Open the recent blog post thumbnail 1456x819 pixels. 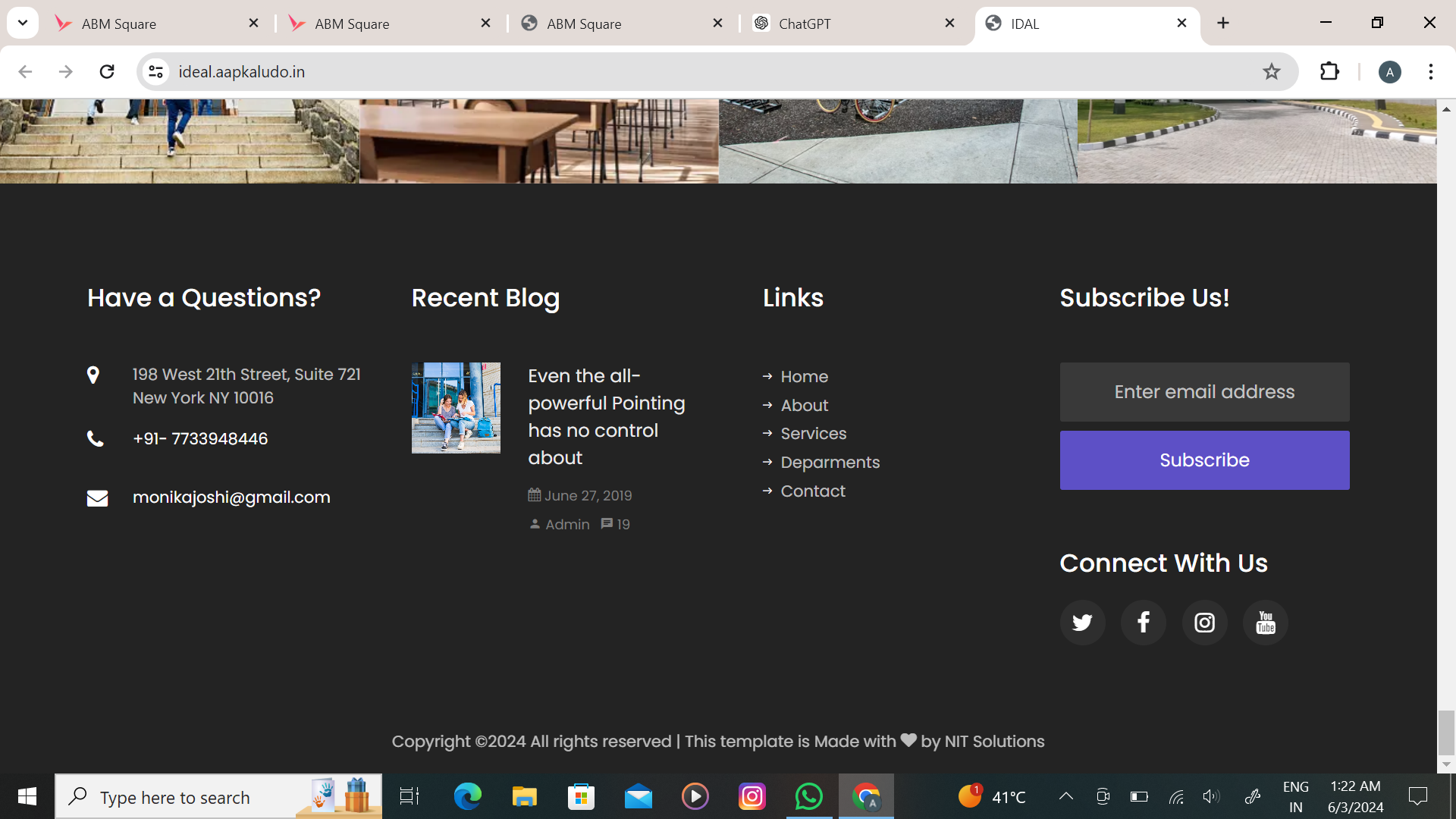456,408
